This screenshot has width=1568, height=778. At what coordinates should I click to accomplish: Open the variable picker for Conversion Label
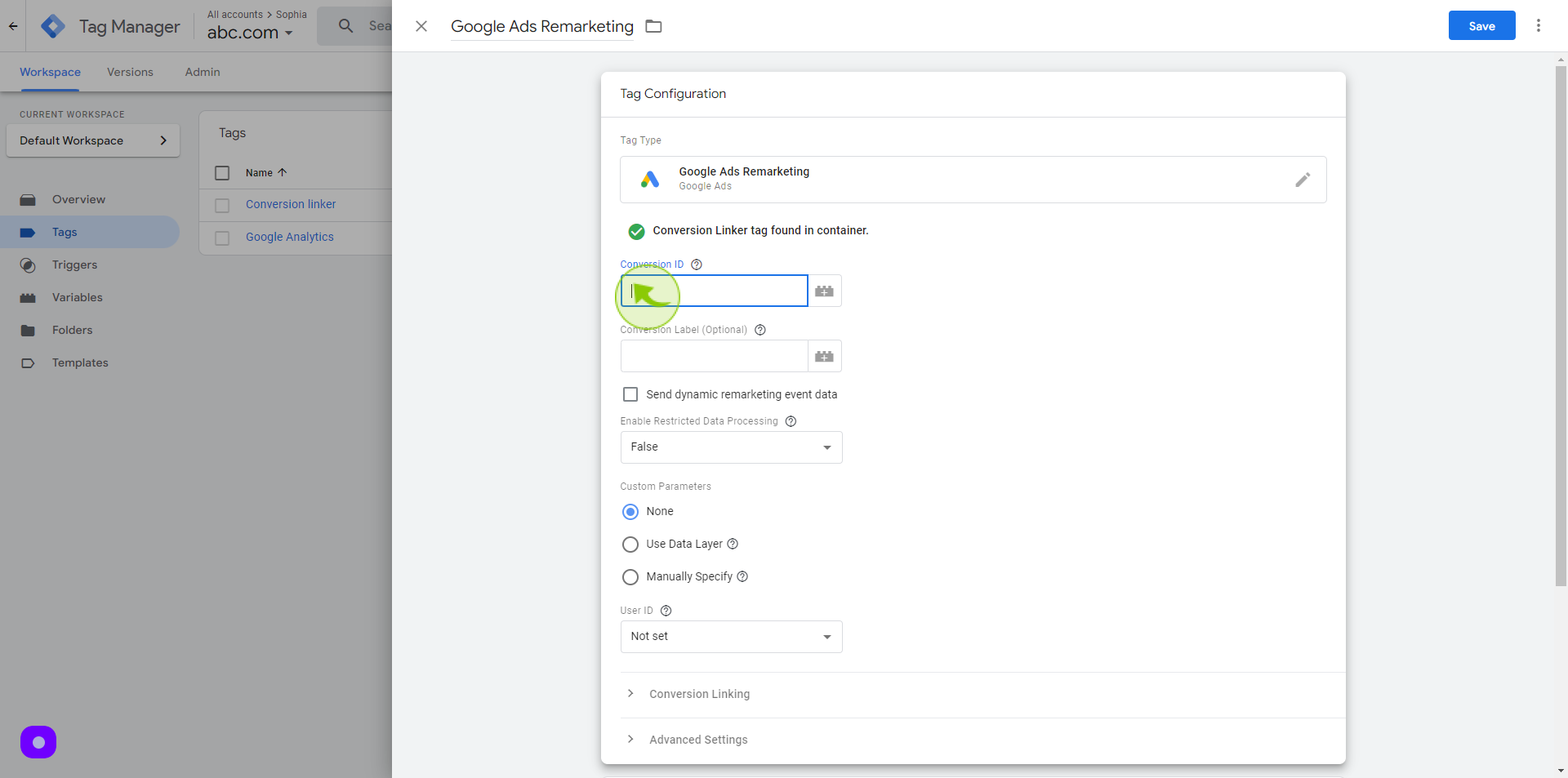[825, 356]
